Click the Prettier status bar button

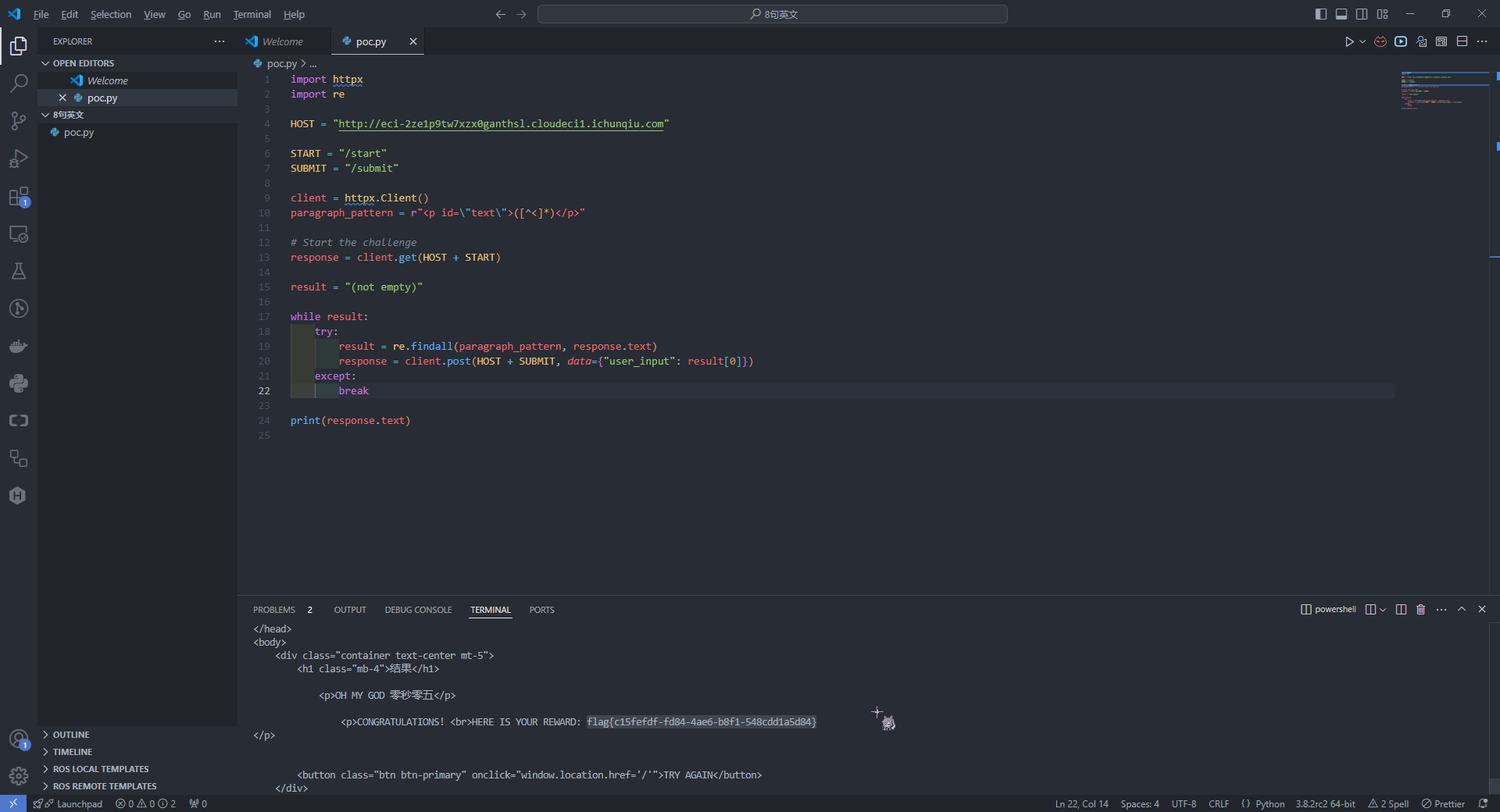[x=1443, y=803]
